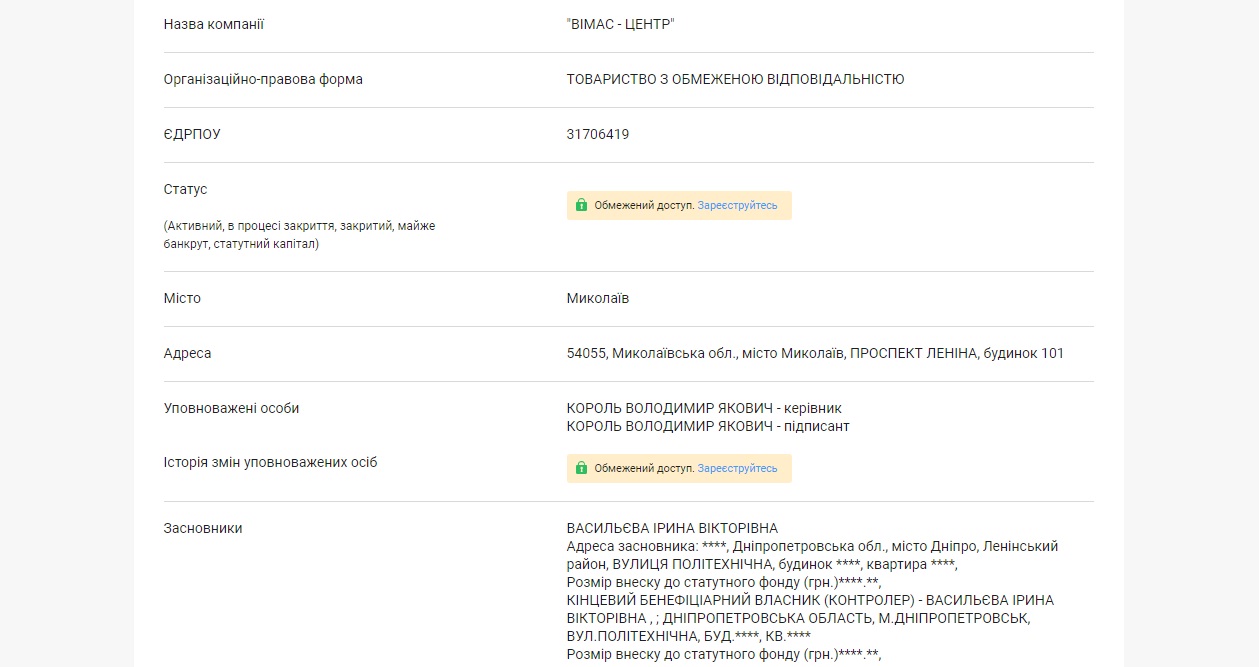This screenshot has width=1259, height=667.
Task: Click the city value Миколаїв
Action: click(x=597, y=298)
